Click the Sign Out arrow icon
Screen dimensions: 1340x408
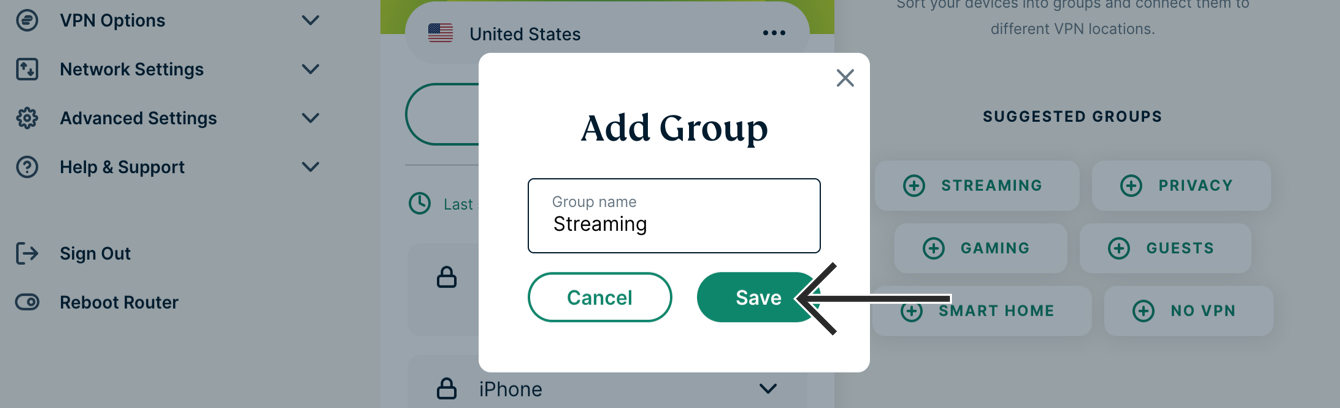coord(27,254)
